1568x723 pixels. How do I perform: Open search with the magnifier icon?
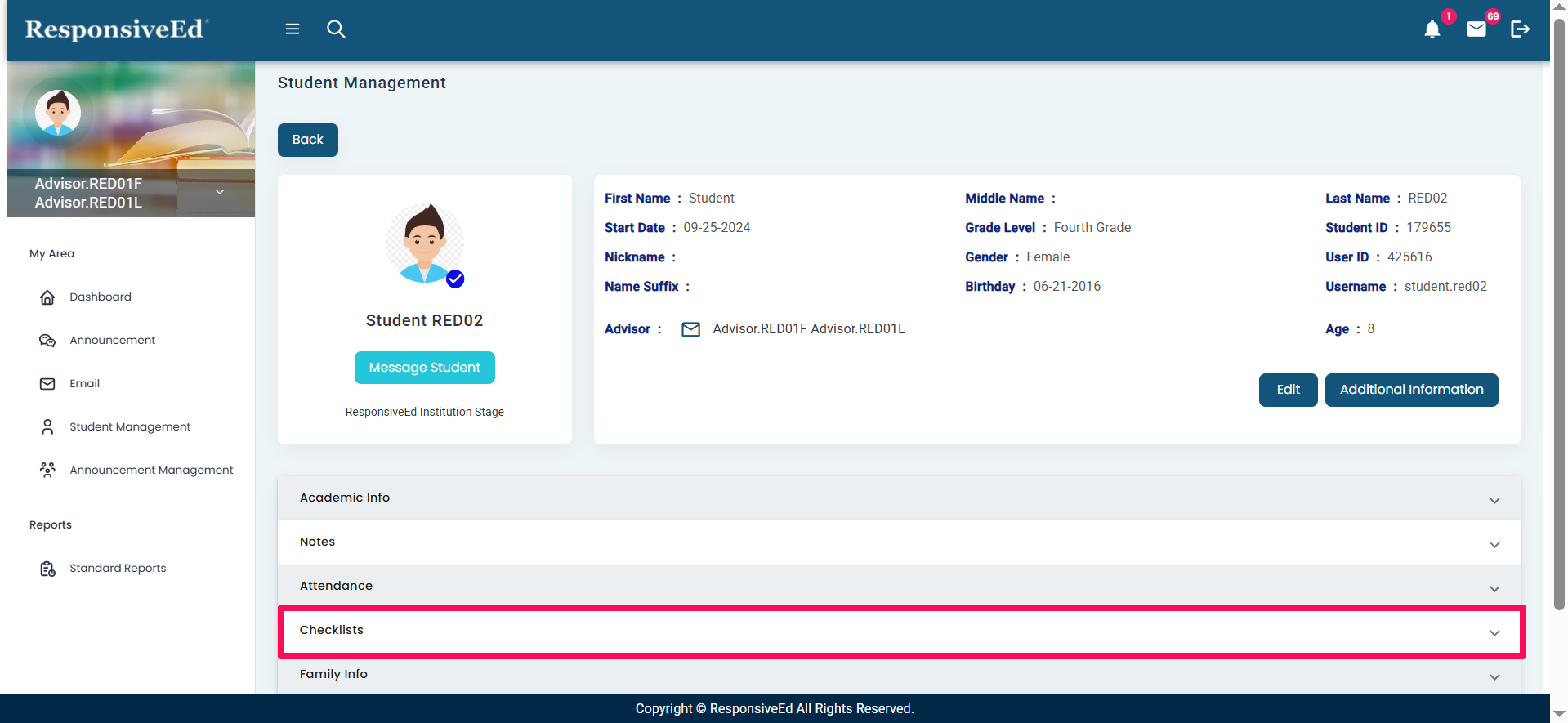pos(336,29)
